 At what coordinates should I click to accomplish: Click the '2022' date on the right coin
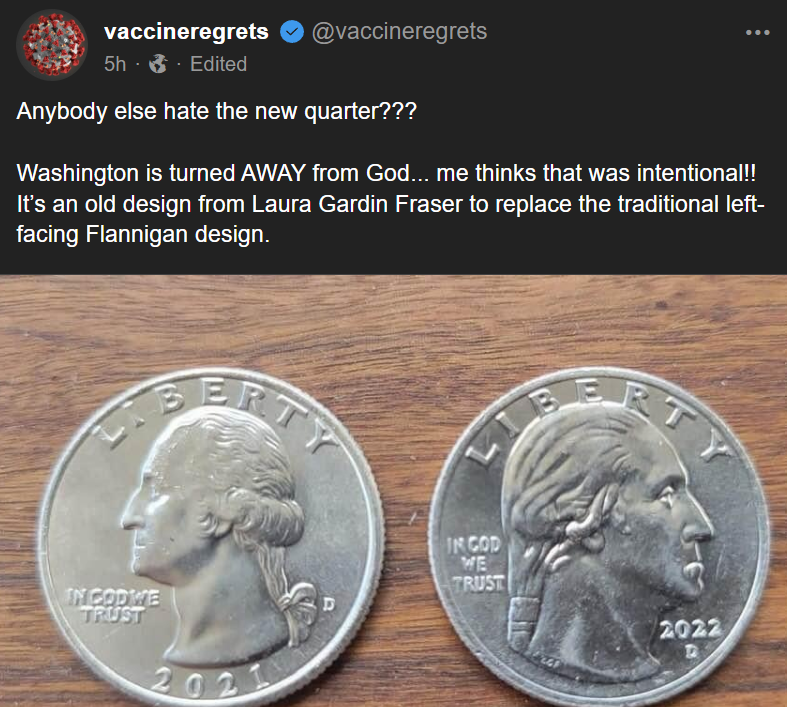click(x=691, y=628)
